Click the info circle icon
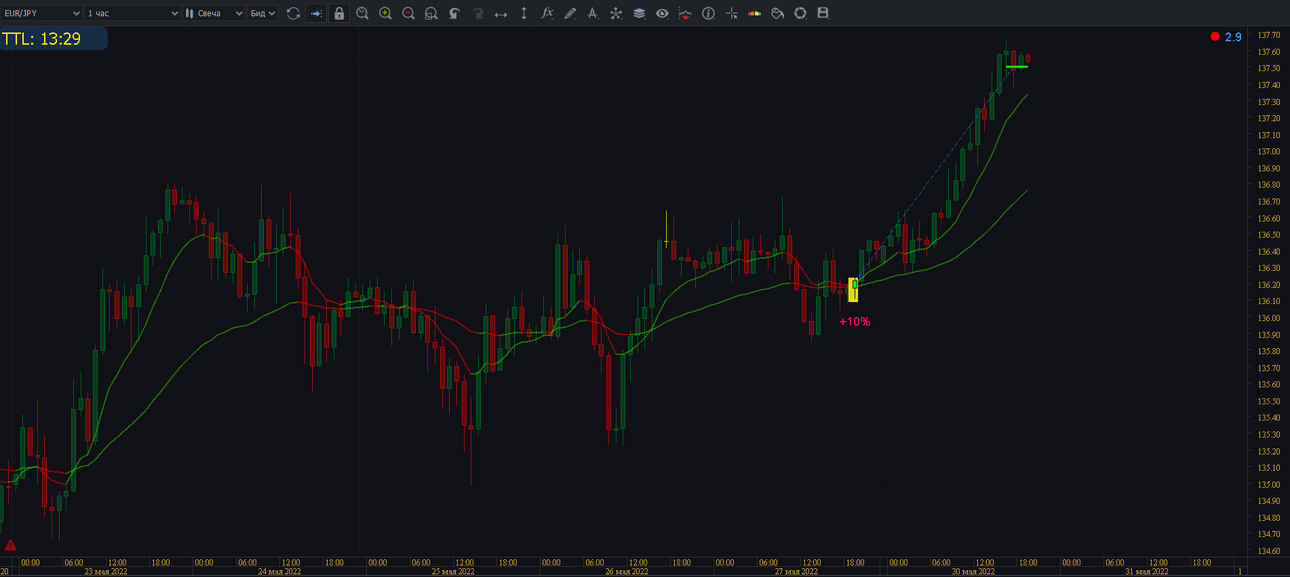1290x577 pixels. [708, 13]
